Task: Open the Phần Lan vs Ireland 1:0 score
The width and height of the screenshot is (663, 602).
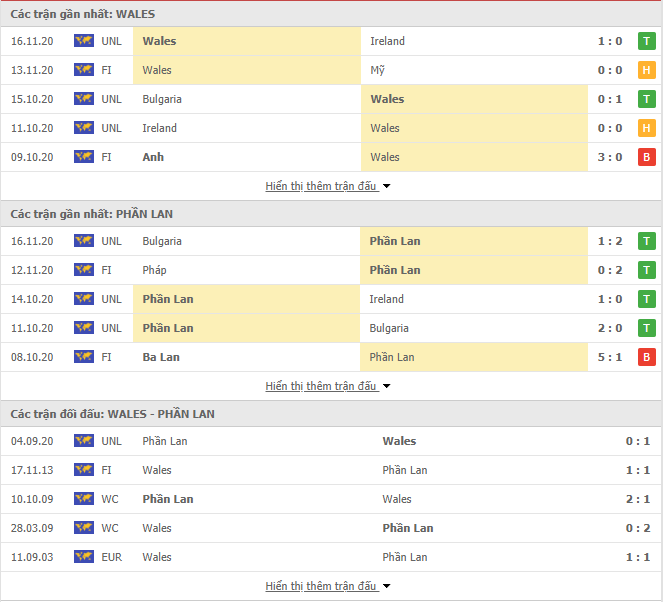Action: pos(610,299)
